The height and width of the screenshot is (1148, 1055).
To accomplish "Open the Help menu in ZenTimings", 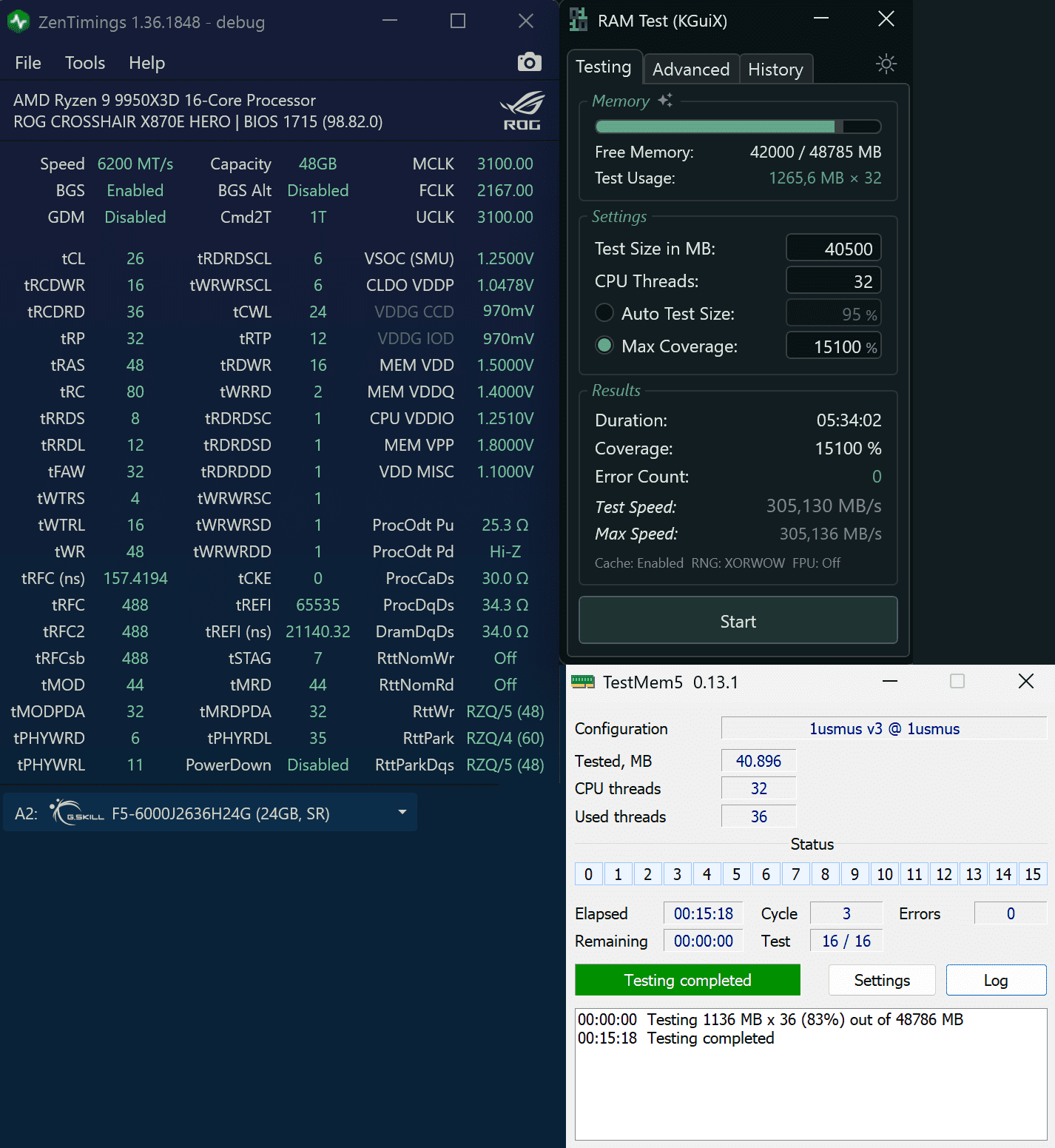I will coord(146,63).
